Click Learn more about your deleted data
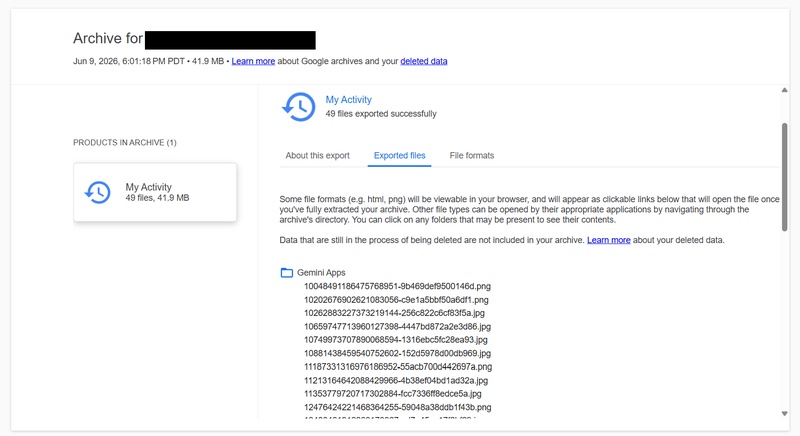The image size is (800, 436). coord(609,240)
